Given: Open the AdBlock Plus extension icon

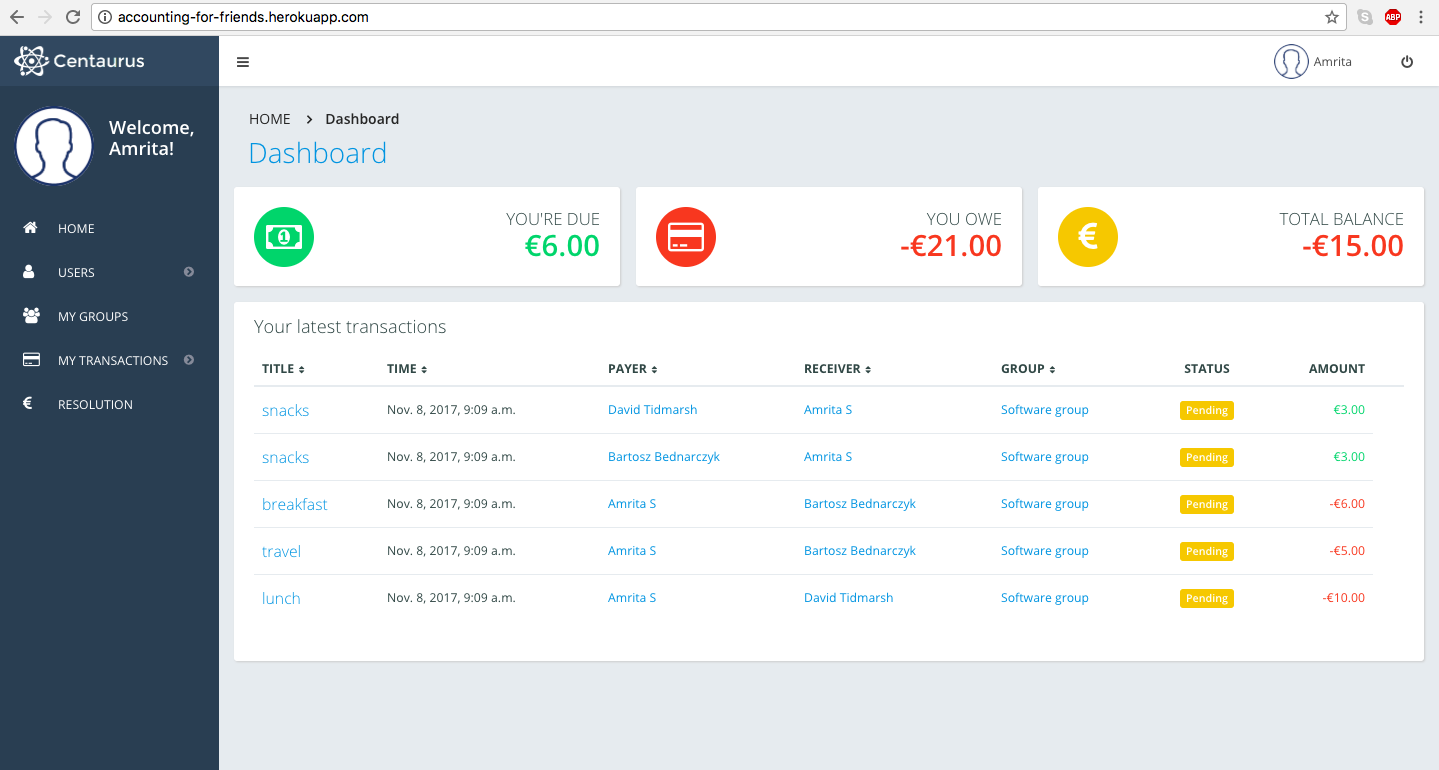Looking at the screenshot, I should pos(1393,17).
